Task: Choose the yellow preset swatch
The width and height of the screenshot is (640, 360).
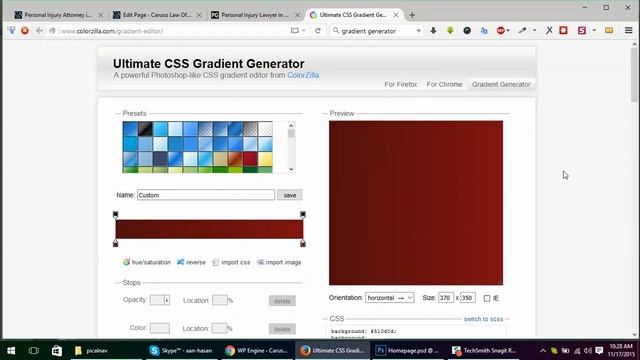Action: tap(265, 159)
